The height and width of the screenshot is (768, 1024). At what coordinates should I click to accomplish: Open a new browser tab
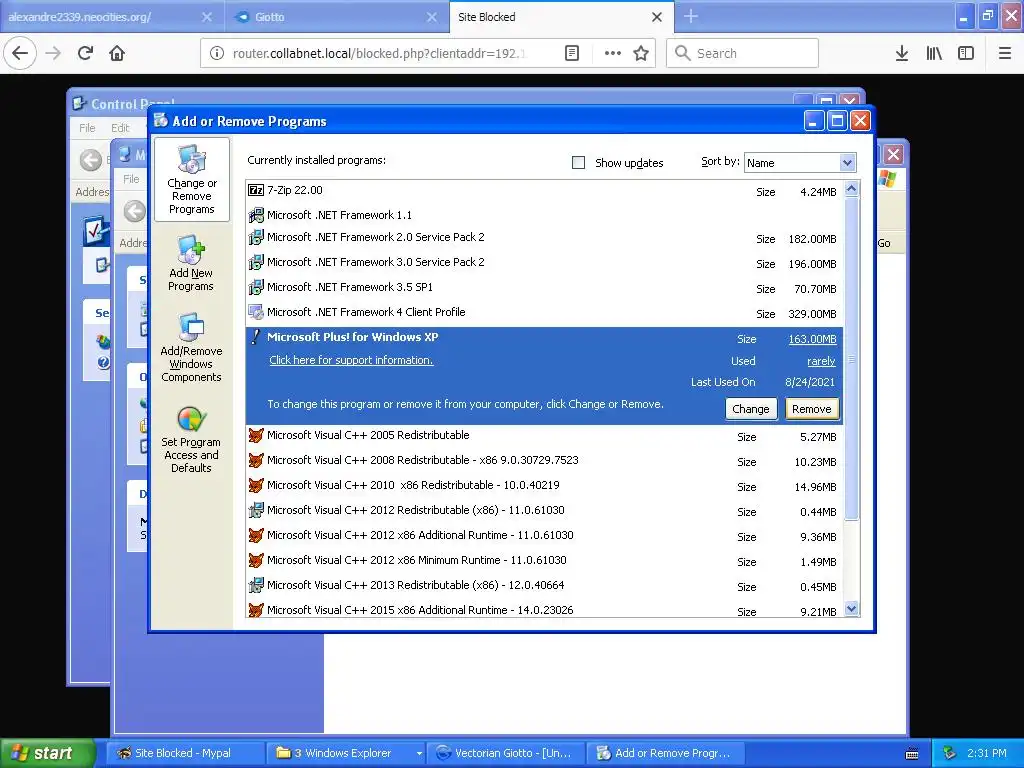691,17
